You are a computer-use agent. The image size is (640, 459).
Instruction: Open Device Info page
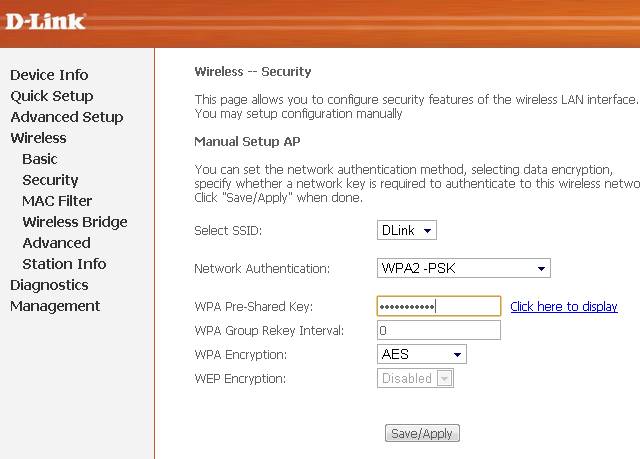[x=49, y=75]
